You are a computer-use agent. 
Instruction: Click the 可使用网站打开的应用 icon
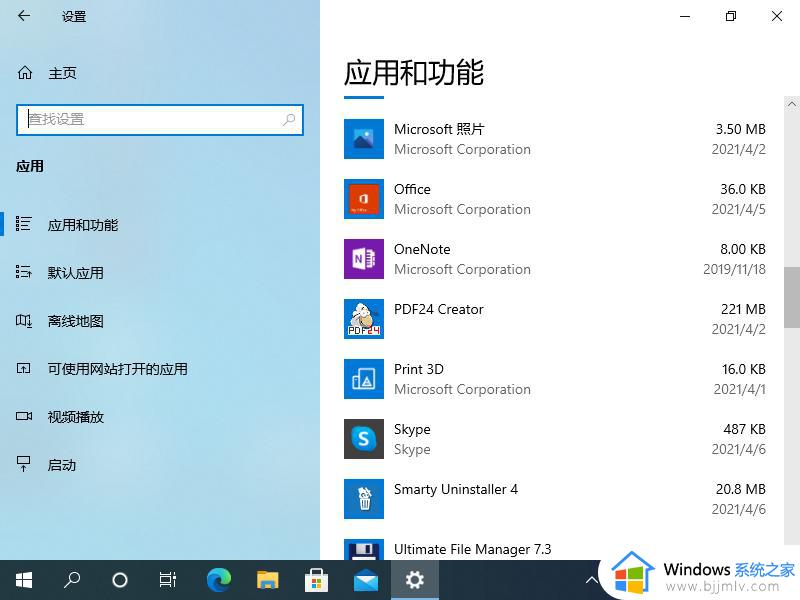click(x=23, y=368)
